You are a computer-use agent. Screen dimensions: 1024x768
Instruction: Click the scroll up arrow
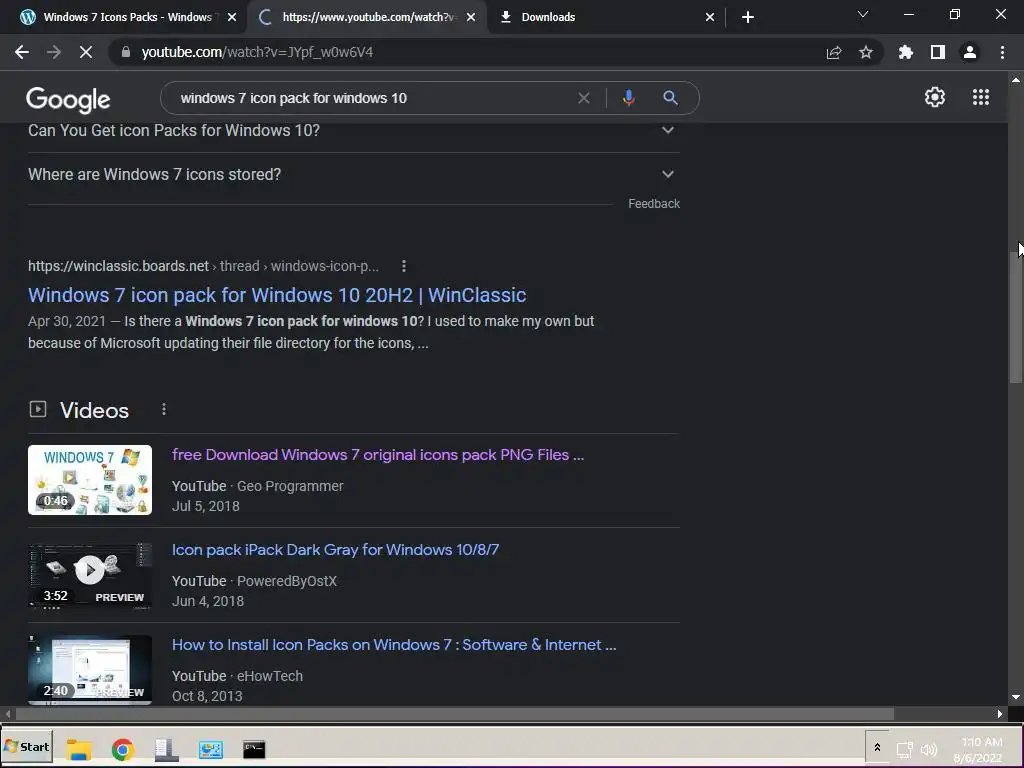click(x=1015, y=80)
